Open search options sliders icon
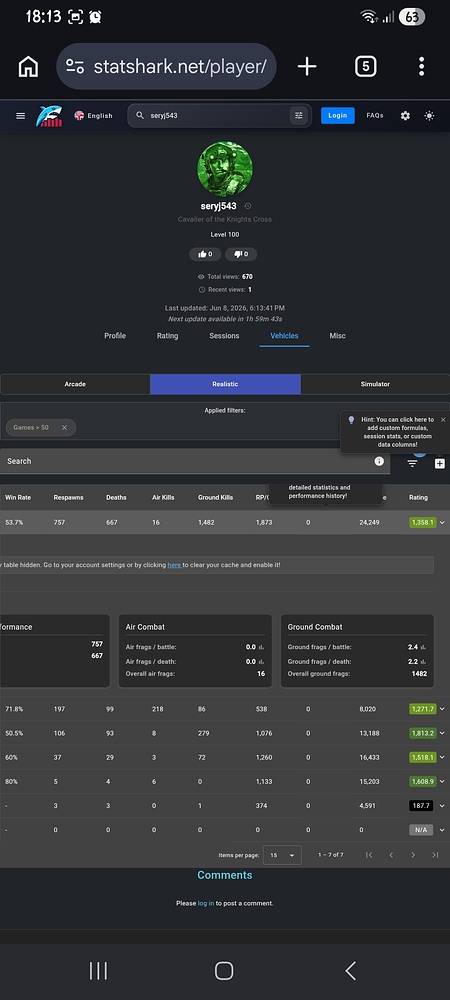The width and height of the screenshot is (450, 1000). click(x=298, y=115)
